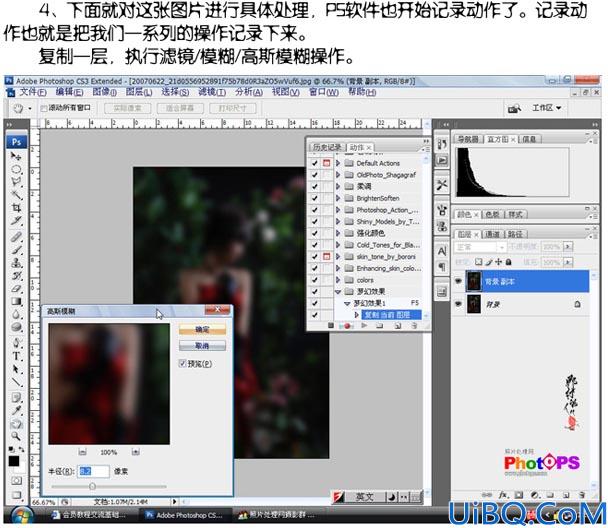Select the Healing Brush tool
The image size is (608, 528).
click(x=16, y=236)
